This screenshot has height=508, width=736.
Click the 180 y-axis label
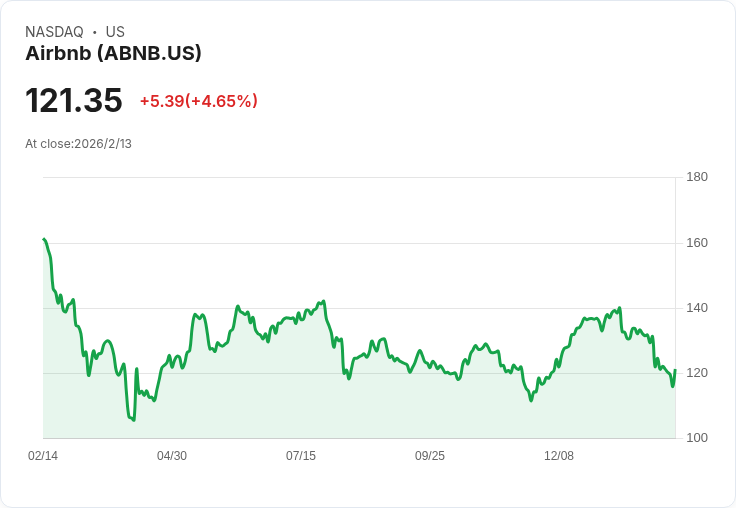[697, 177]
